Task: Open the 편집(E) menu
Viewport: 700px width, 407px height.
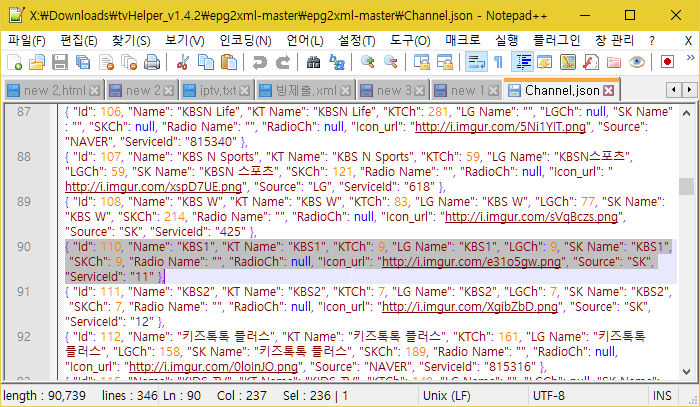Action: 79,41
